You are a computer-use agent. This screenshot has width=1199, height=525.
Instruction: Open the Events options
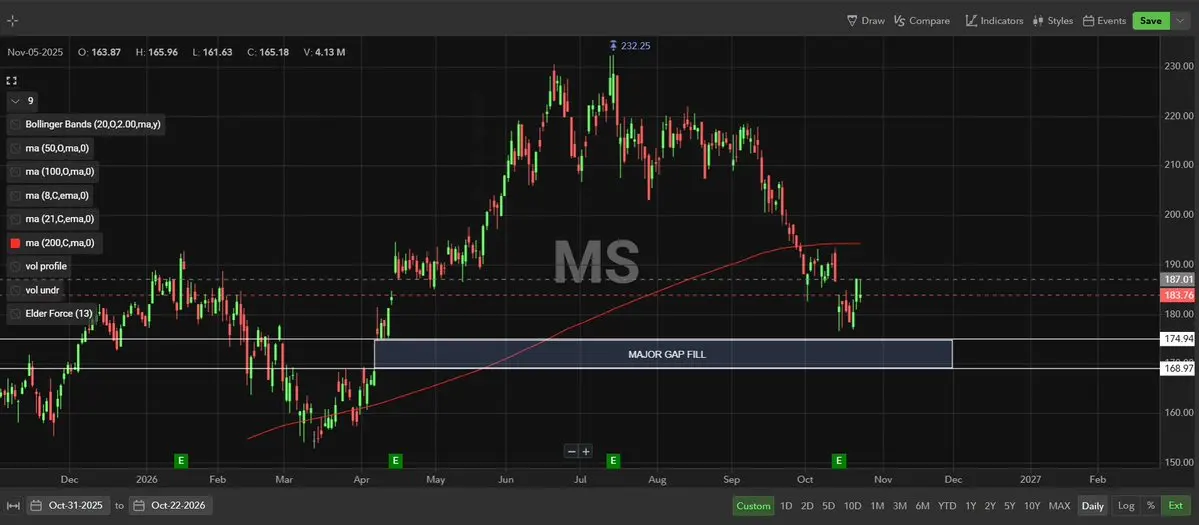coord(1104,21)
